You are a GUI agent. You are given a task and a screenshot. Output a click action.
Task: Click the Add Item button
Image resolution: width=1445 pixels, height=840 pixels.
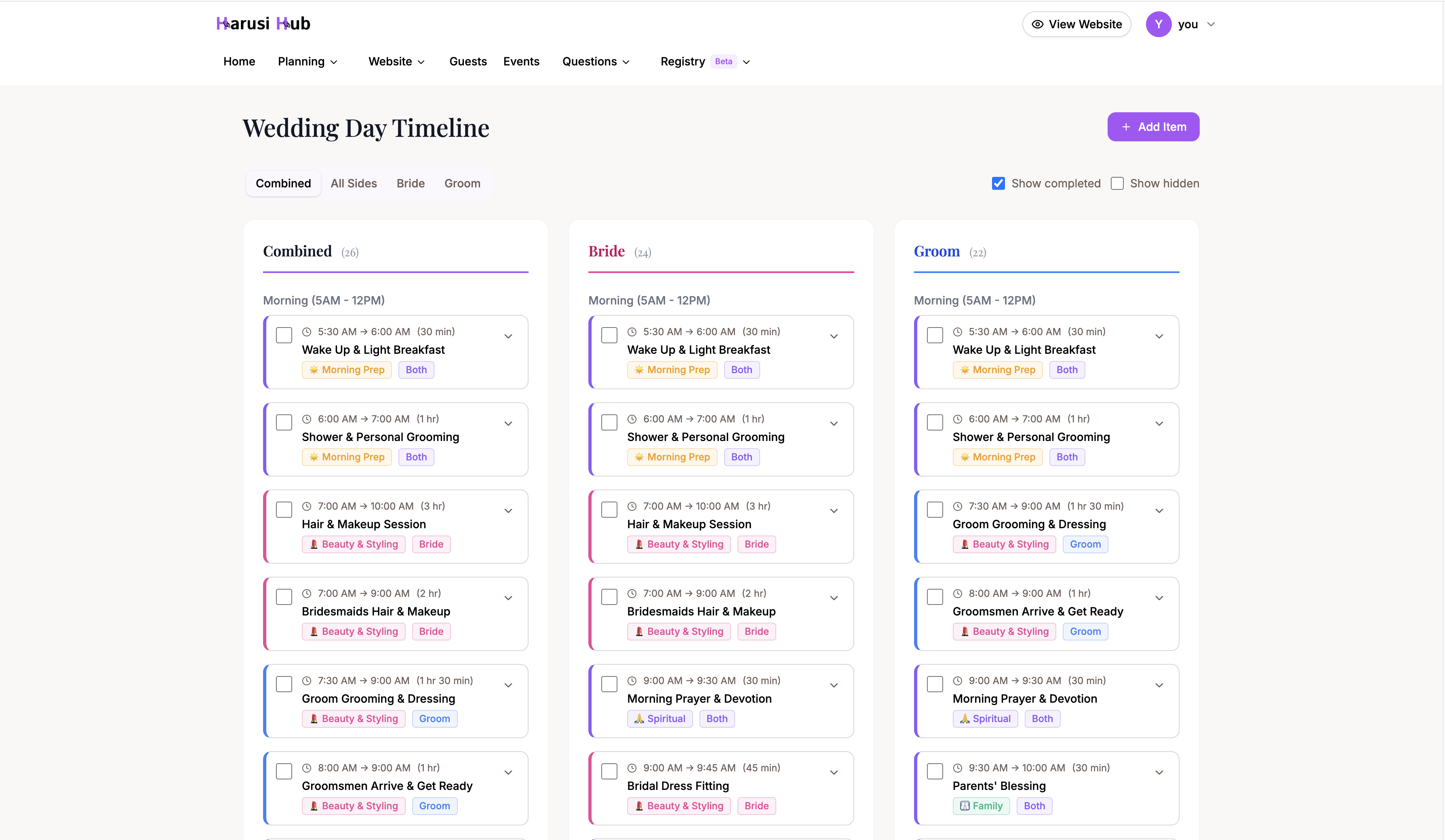[1153, 127]
